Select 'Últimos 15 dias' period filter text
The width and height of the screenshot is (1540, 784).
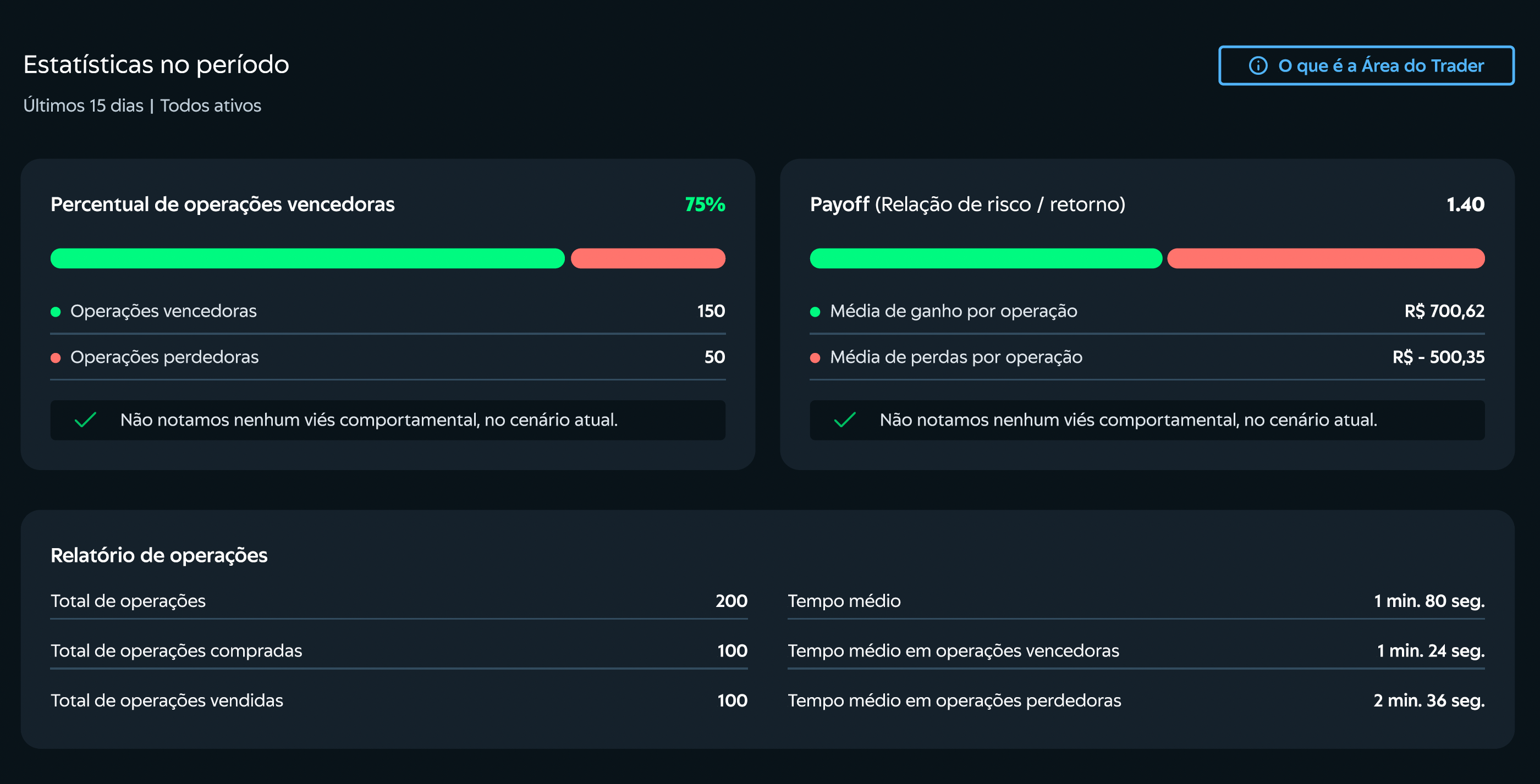[x=83, y=106]
